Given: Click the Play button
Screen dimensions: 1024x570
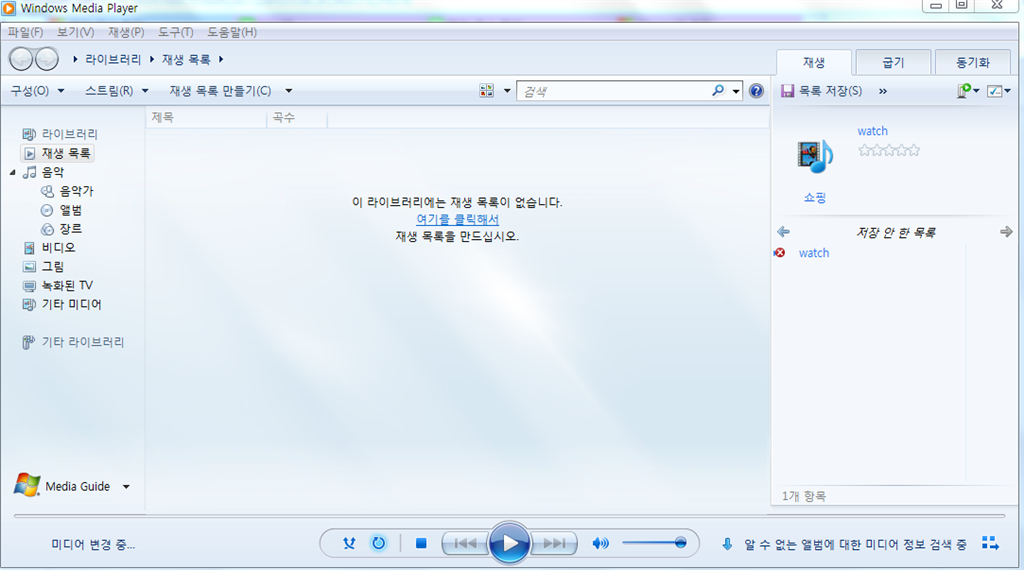Looking at the screenshot, I should (509, 543).
